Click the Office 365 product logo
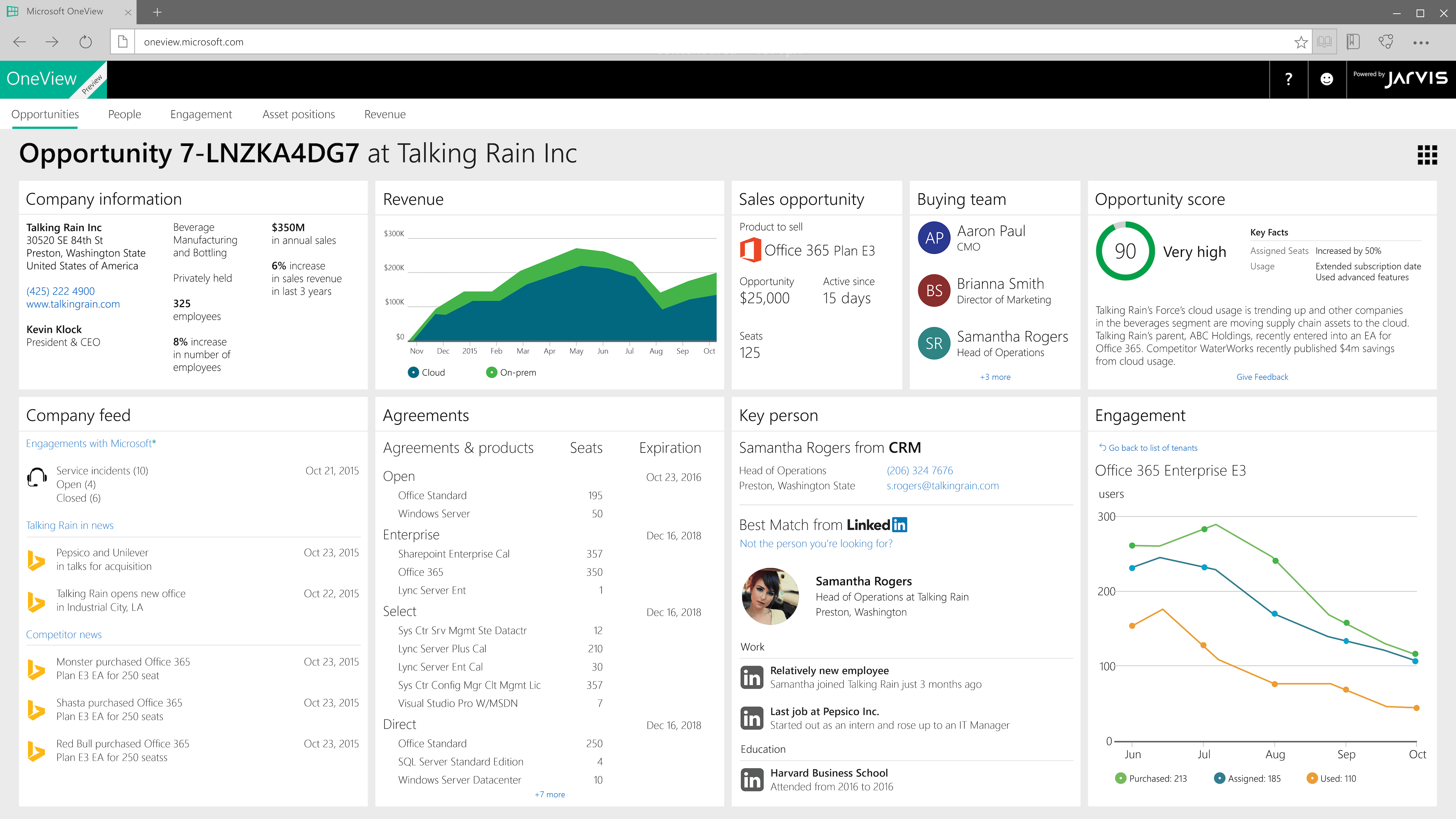The height and width of the screenshot is (819, 1456). point(751,250)
